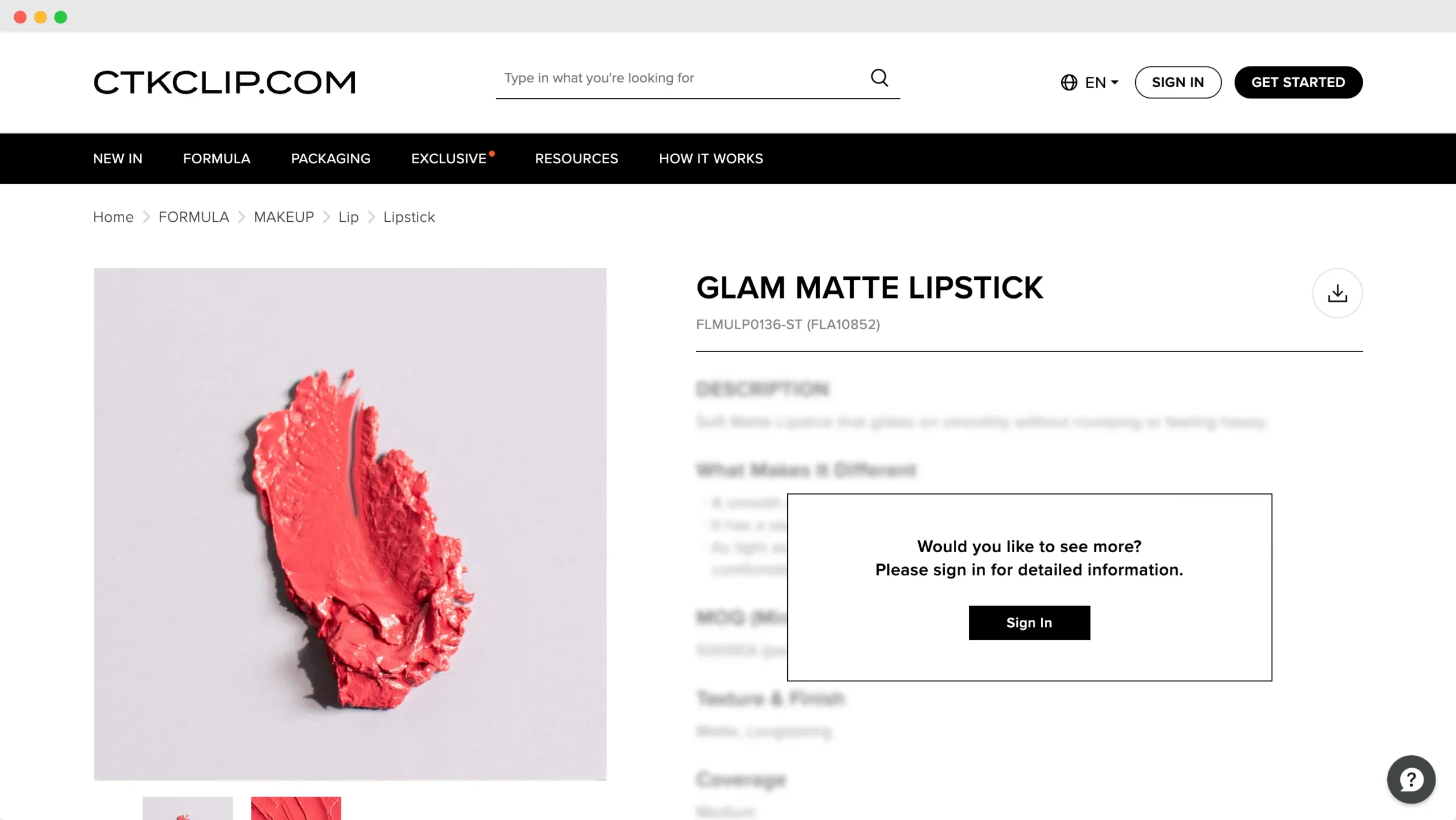Click the black Sign In popup button
The width and height of the screenshot is (1456, 820).
(1029, 623)
